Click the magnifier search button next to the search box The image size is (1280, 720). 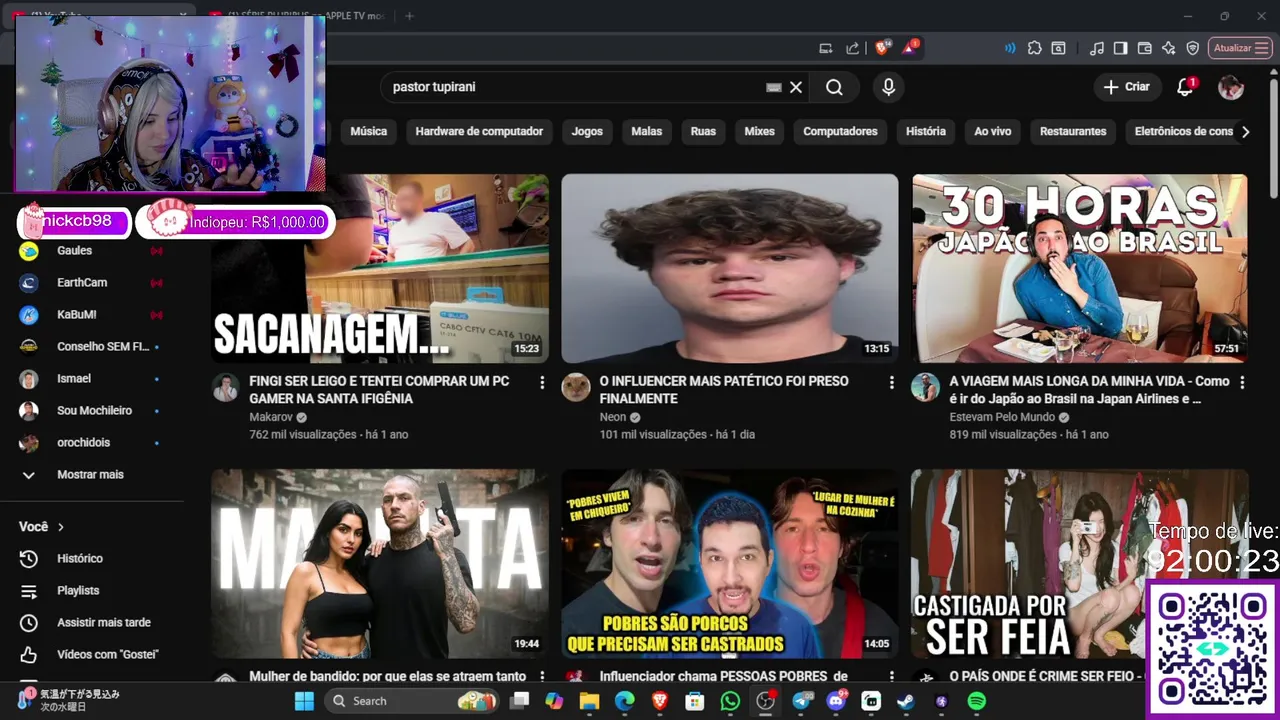click(x=834, y=87)
